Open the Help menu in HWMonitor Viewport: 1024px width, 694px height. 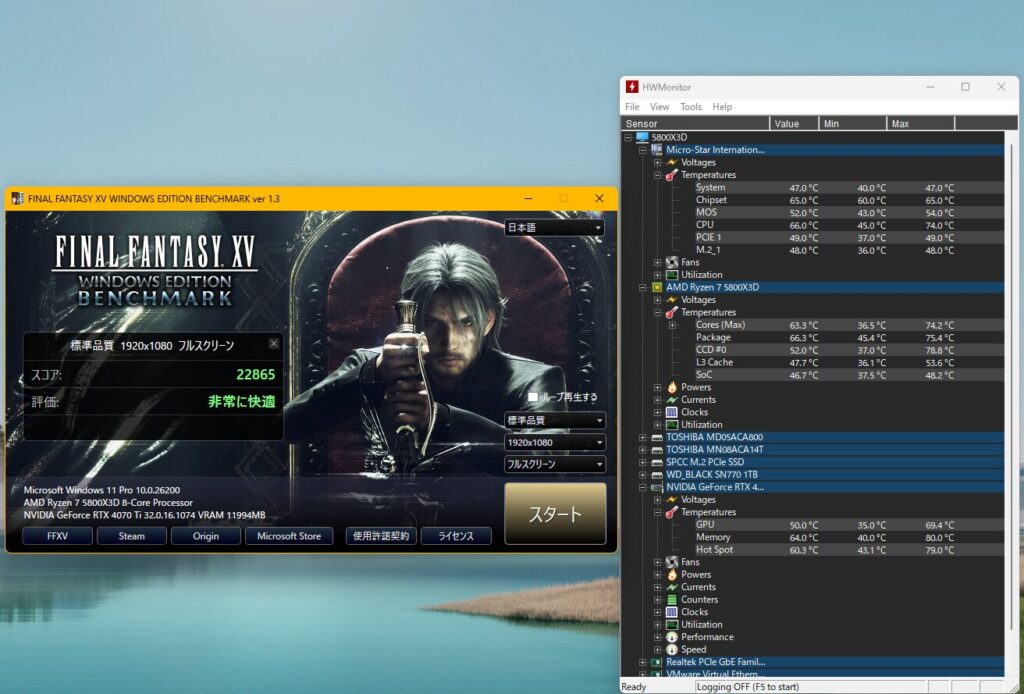722,106
